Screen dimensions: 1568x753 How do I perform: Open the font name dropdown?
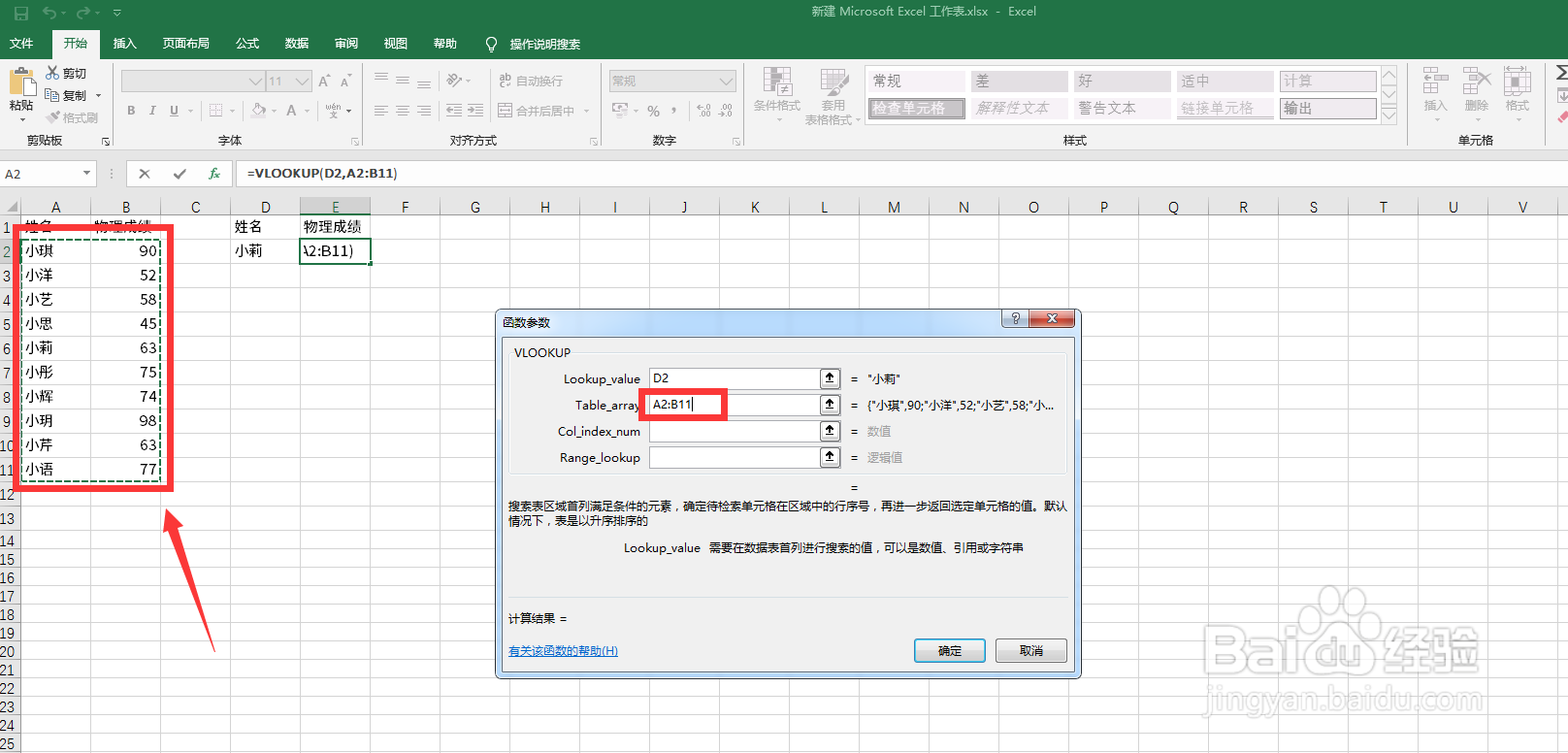click(256, 81)
